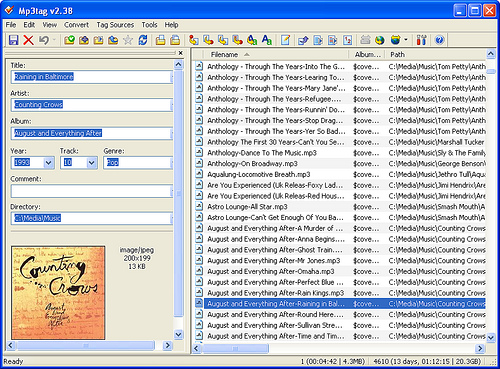Select file Astro Lounge-All Star.mp3
This screenshot has width=500, height=369.
340,207
